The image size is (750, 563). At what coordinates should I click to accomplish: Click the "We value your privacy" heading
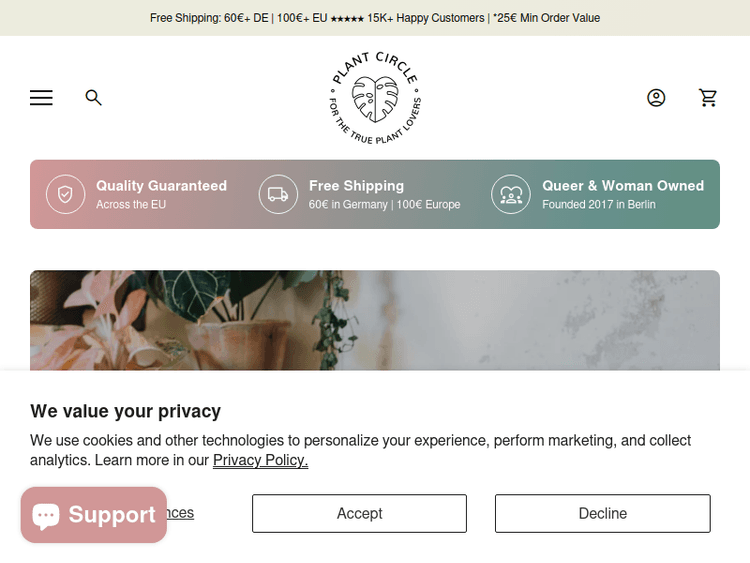[125, 411]
